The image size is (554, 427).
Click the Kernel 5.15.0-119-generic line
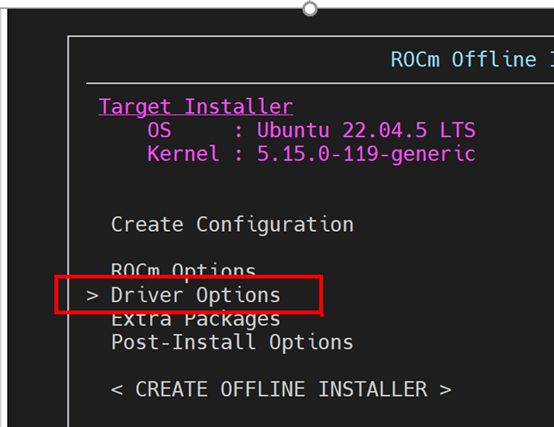(x=311, y=154)
